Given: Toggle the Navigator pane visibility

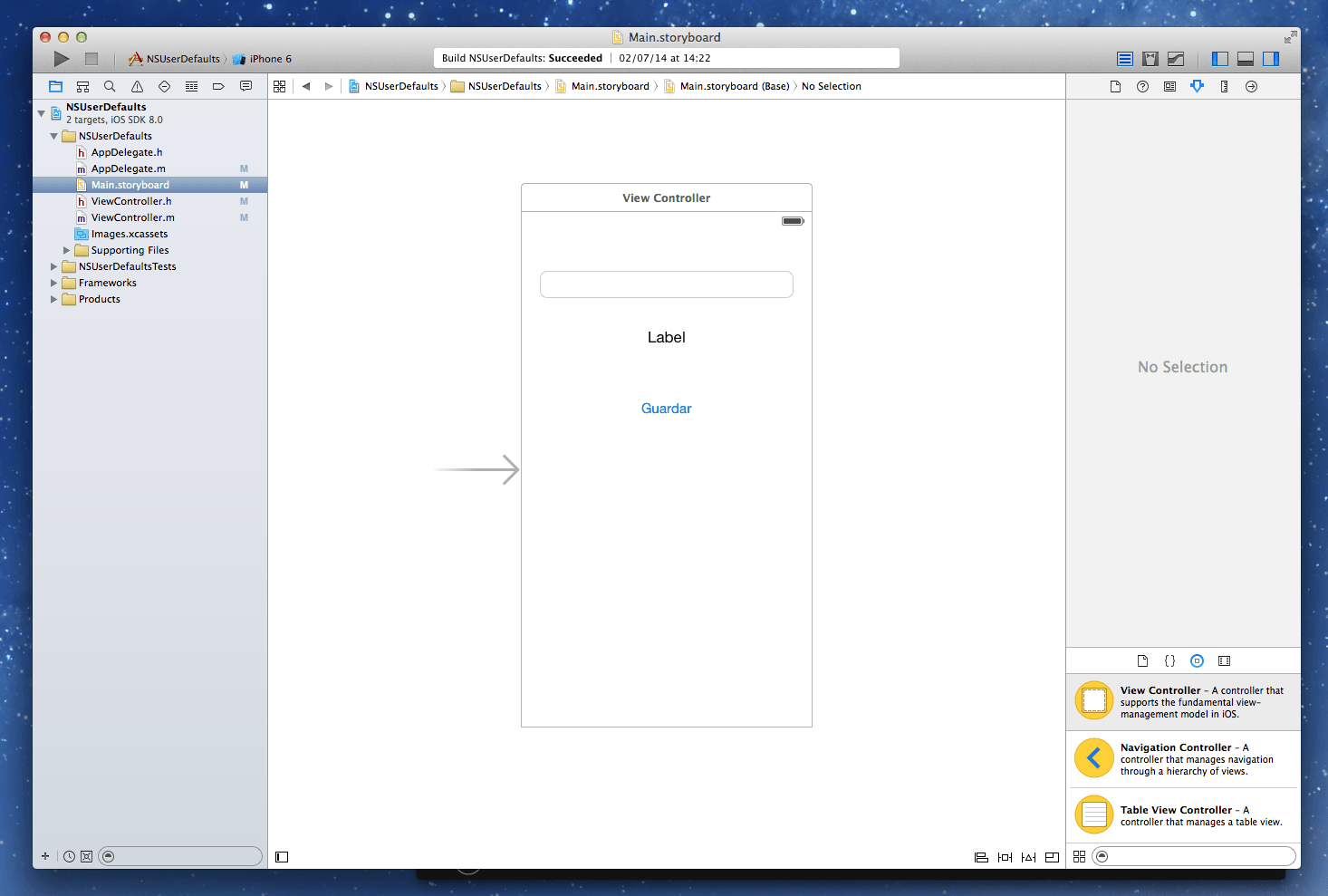Looking at the screenshot, I should [x=1220, y=59].
